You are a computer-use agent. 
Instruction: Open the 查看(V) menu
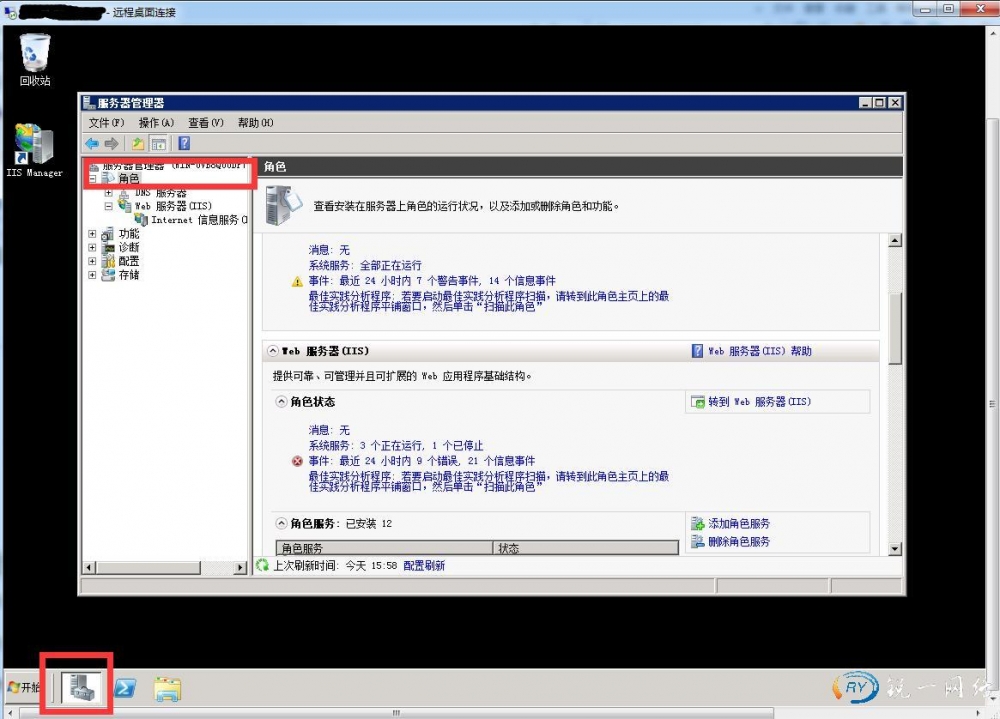click(205, 123)
